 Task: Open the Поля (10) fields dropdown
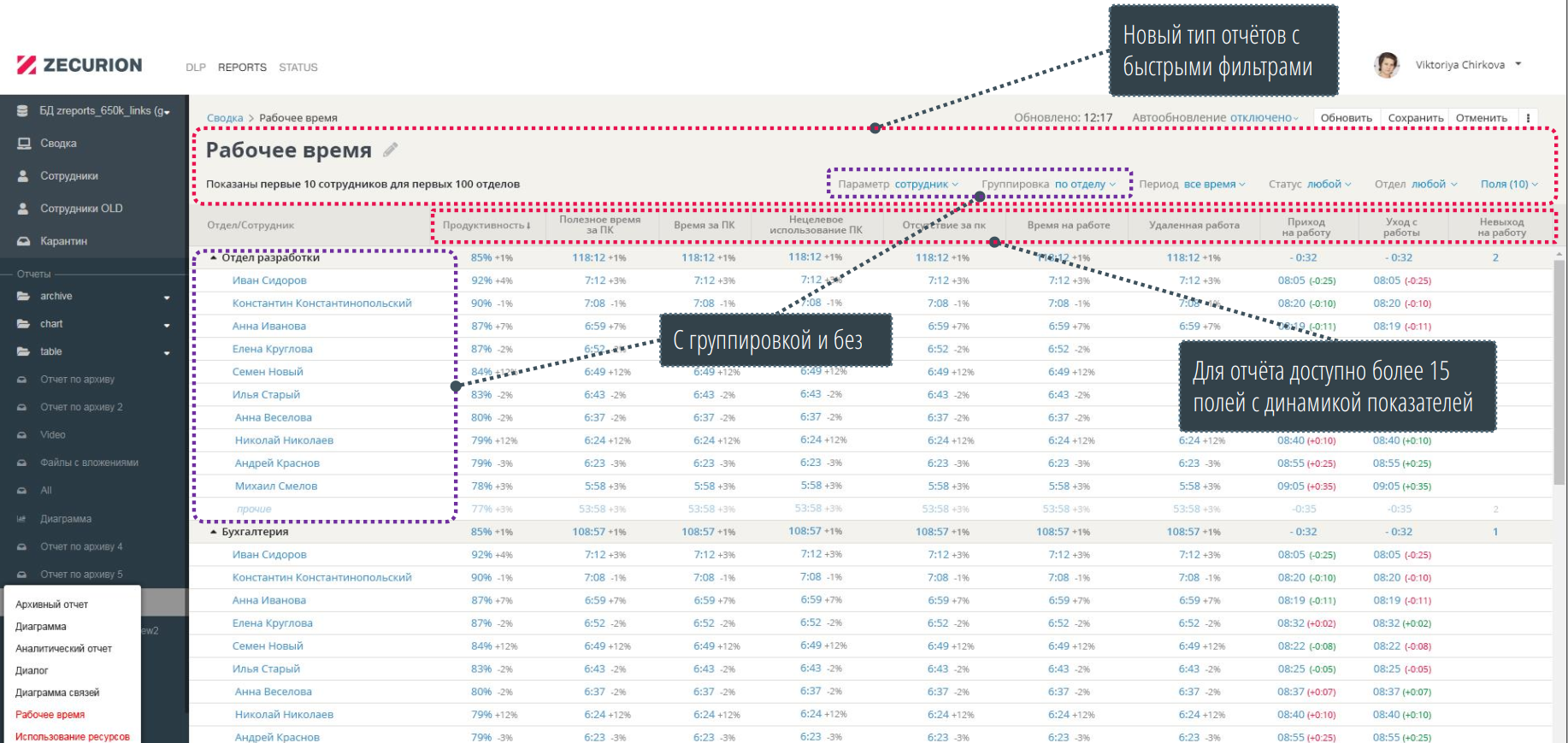1509,184
